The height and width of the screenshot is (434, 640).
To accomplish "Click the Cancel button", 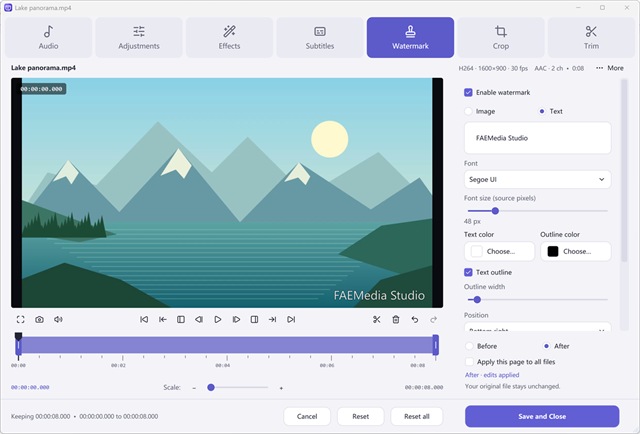I will 307,416.
